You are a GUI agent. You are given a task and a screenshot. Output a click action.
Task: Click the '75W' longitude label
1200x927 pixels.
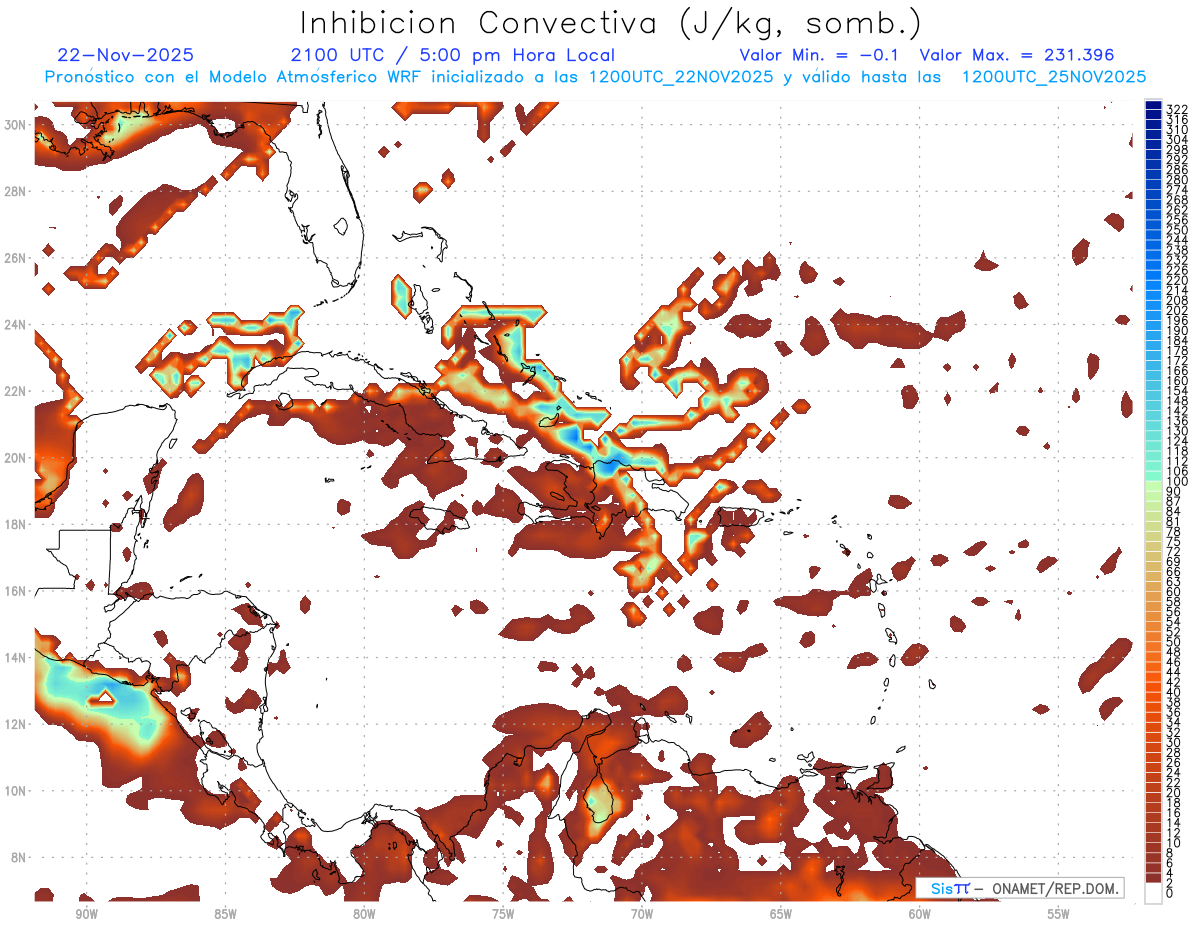(x=503, y=915)
